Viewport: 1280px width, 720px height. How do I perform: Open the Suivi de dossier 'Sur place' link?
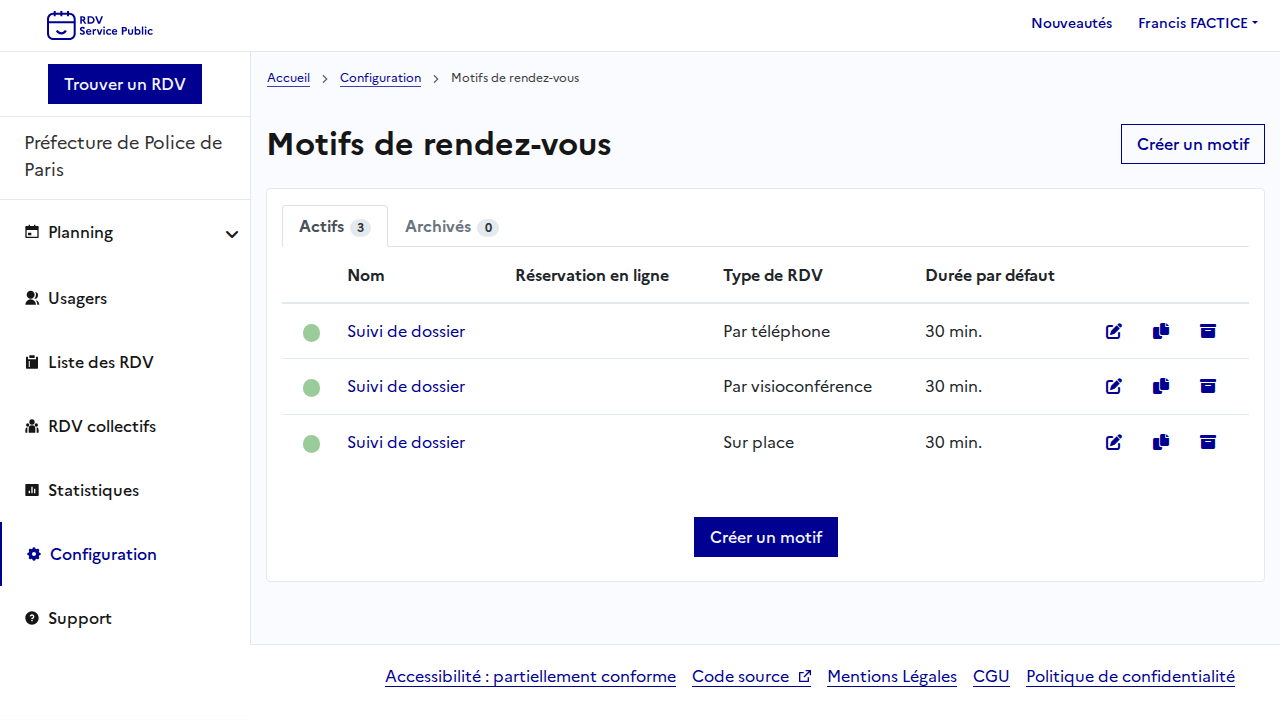coord(406,442)
